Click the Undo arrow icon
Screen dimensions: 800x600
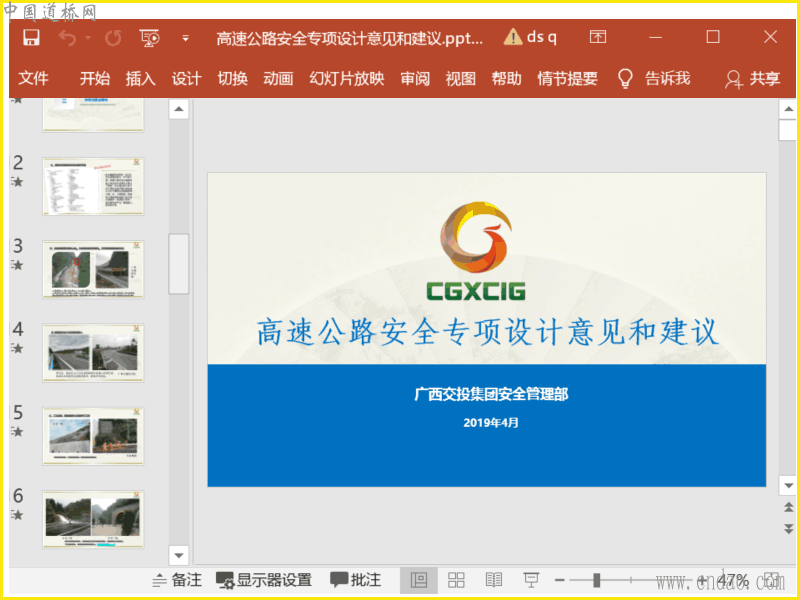(x=67, y=38)
